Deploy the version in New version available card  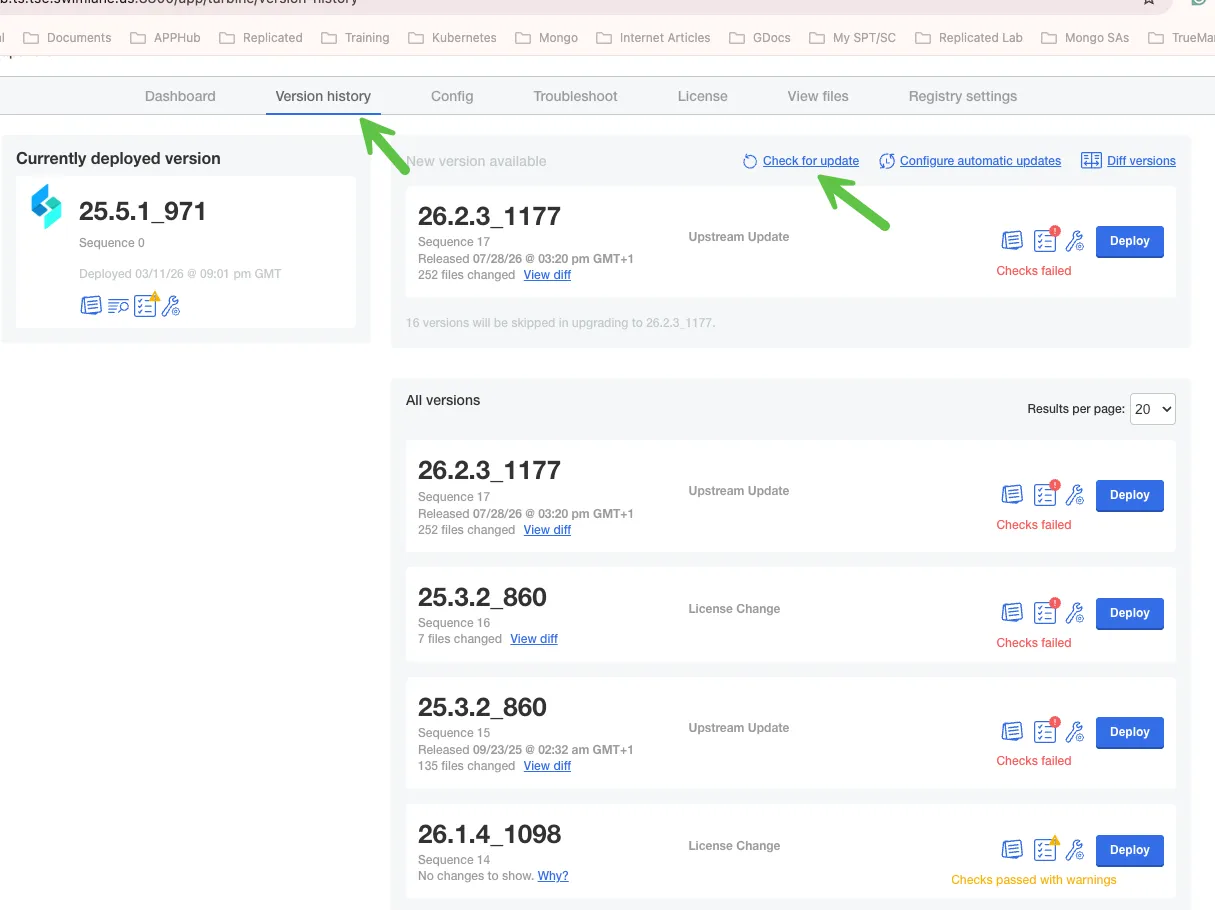pos(1130,241)
